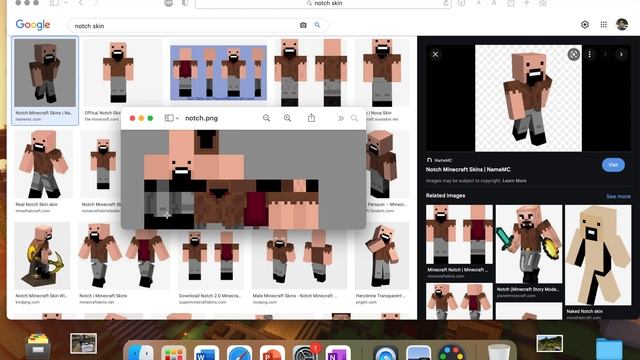Submit search with the magnifier icon
The width and height of the screenshot is (640, 360).
click(317, 25)
